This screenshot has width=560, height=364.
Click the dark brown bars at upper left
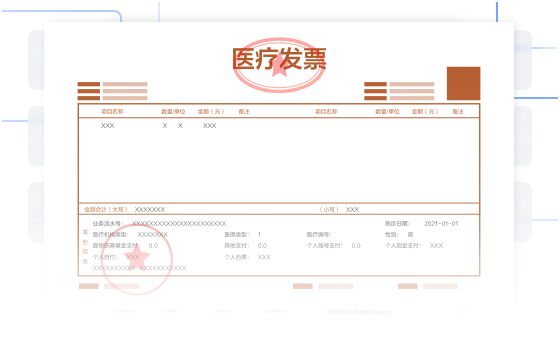(89, 91)
